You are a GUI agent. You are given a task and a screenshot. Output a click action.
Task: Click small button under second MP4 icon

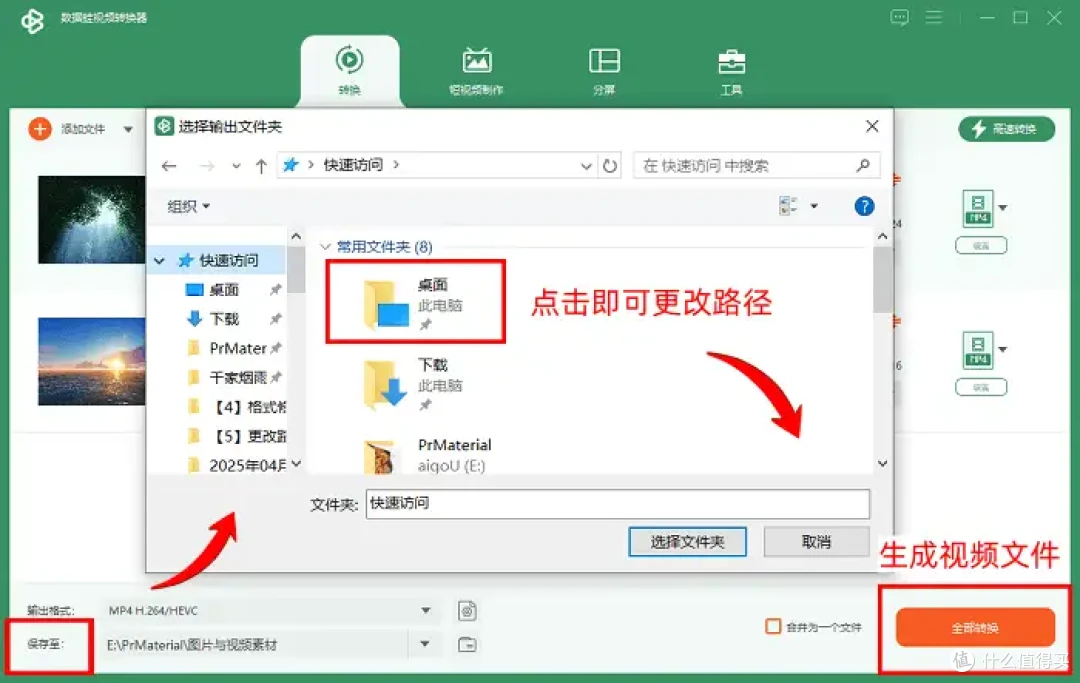click(x=981, y=388)
